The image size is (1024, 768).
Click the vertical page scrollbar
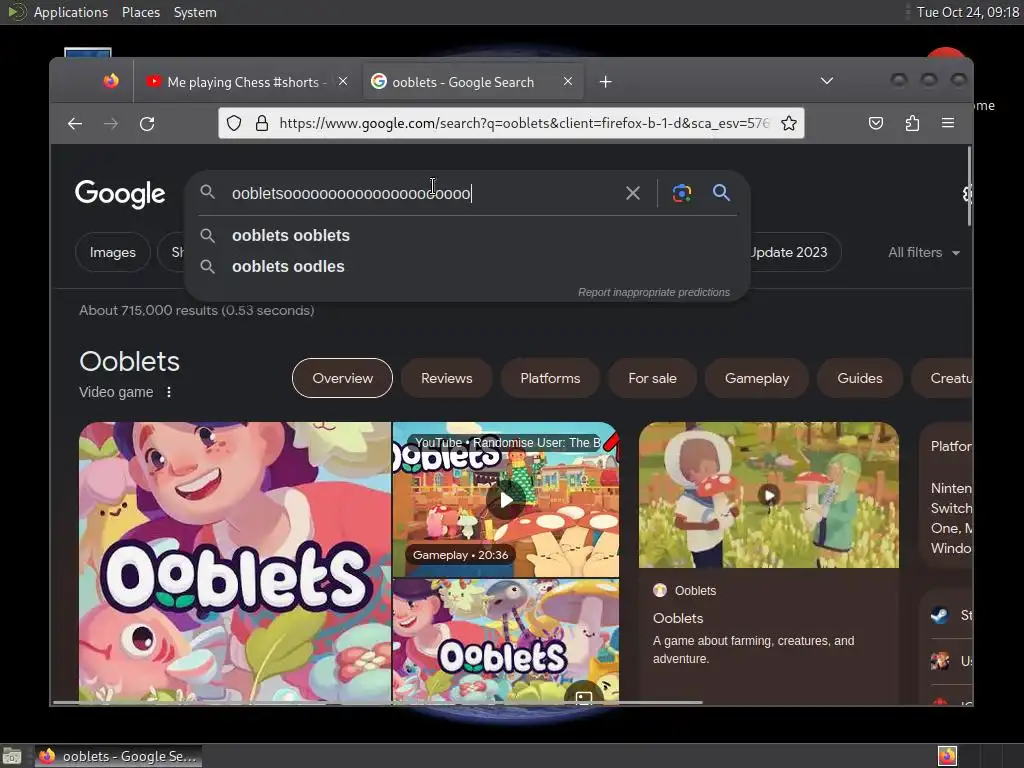point(969,187)
